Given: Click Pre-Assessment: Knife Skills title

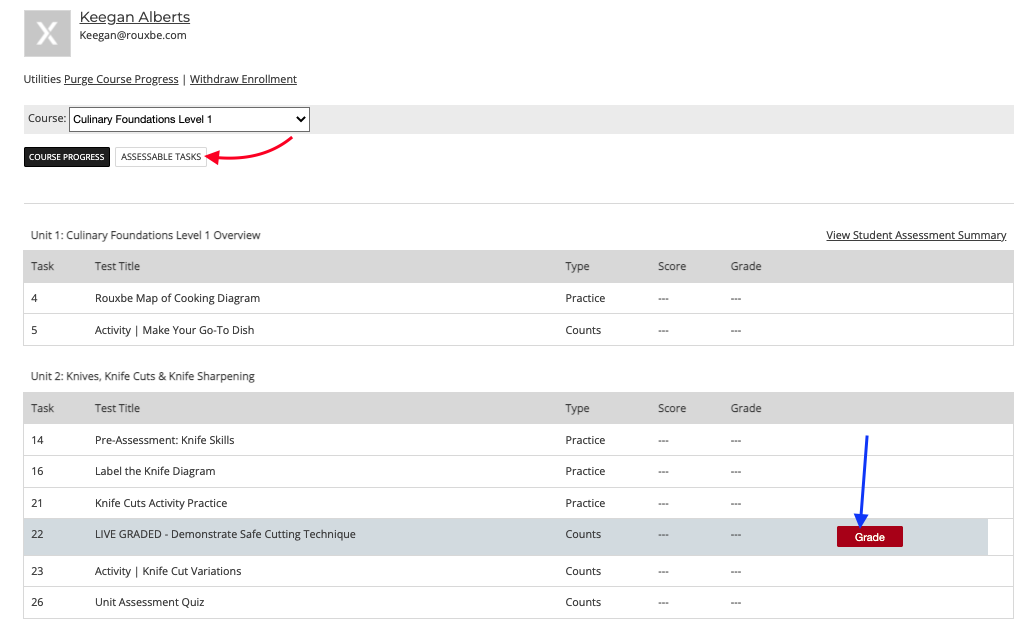Looking at the screenshot, I should click(x=165, y=440).
